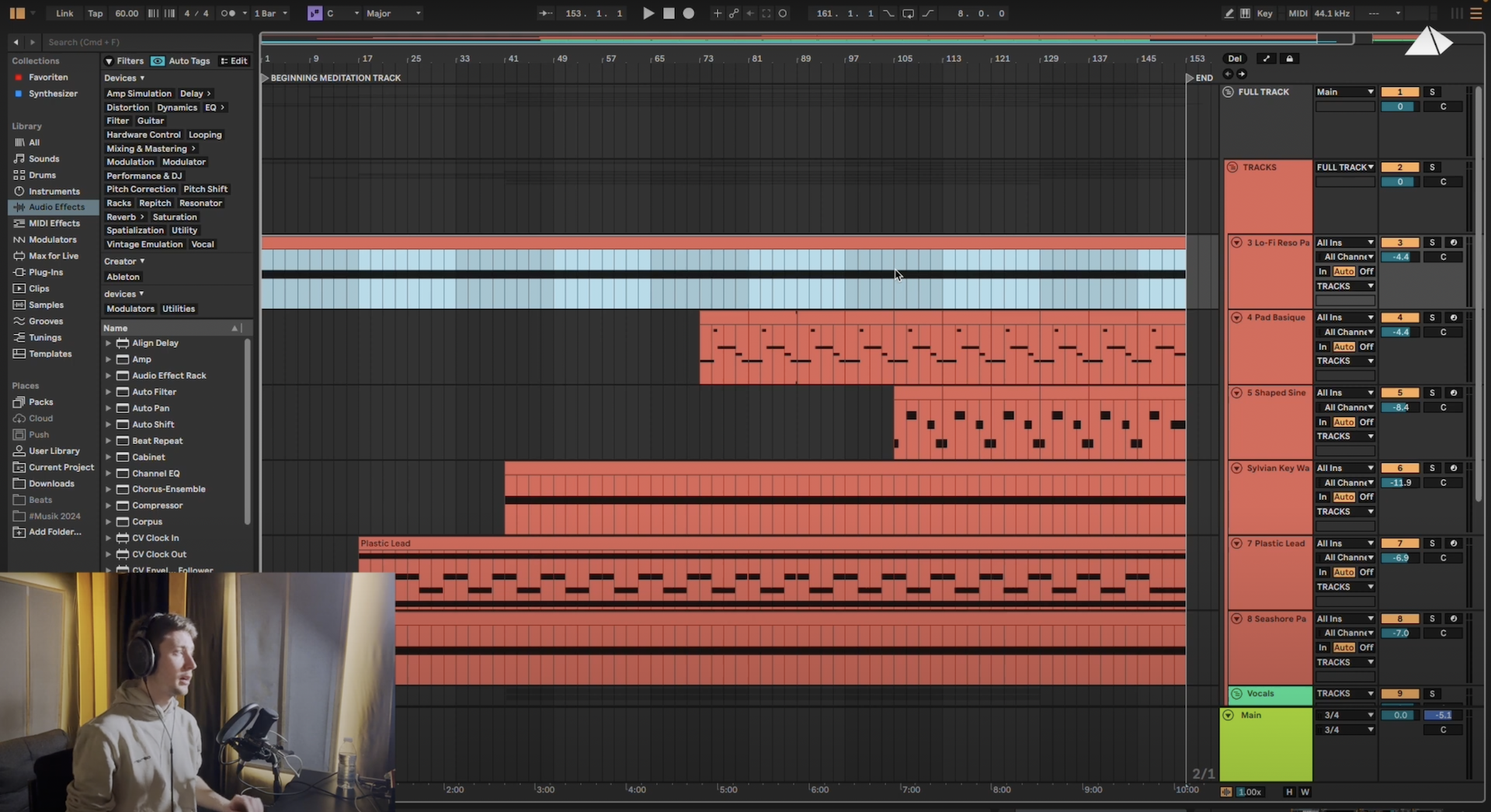This screenshot has height=812, width=1491.
Task: Start playback with the Play button
Action: [x=648, y=13]
